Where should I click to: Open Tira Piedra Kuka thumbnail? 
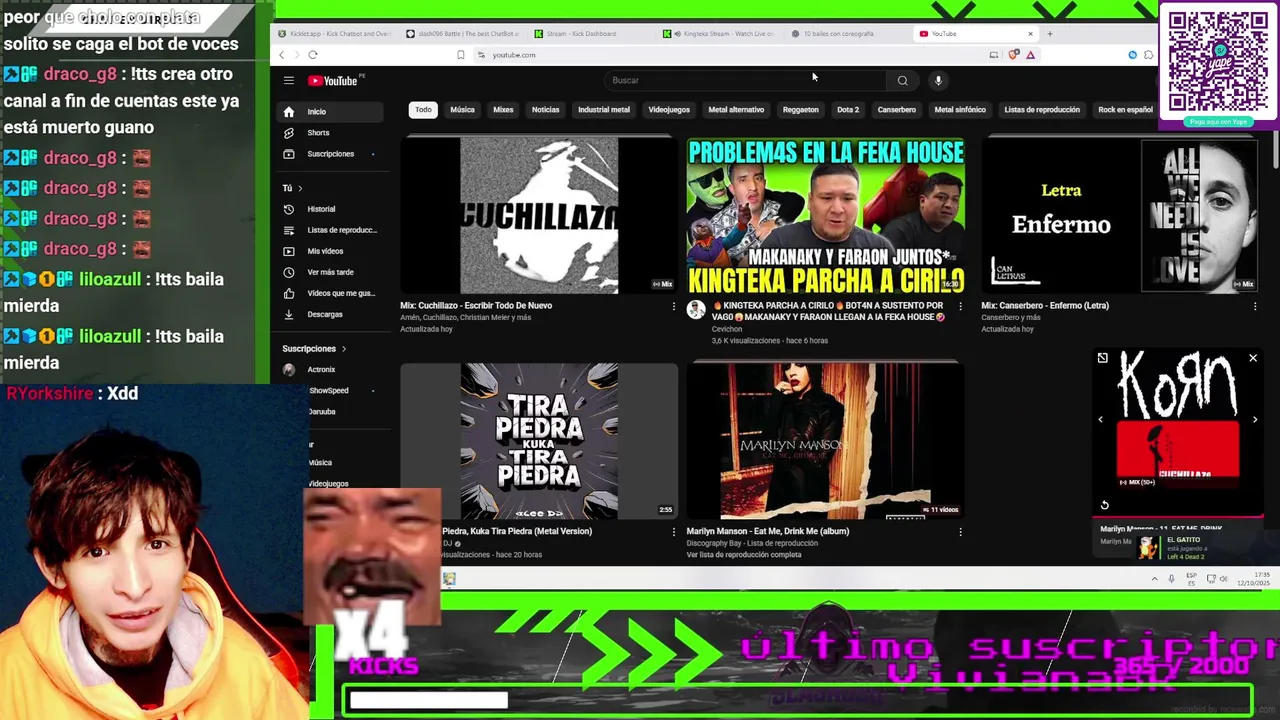539,441
